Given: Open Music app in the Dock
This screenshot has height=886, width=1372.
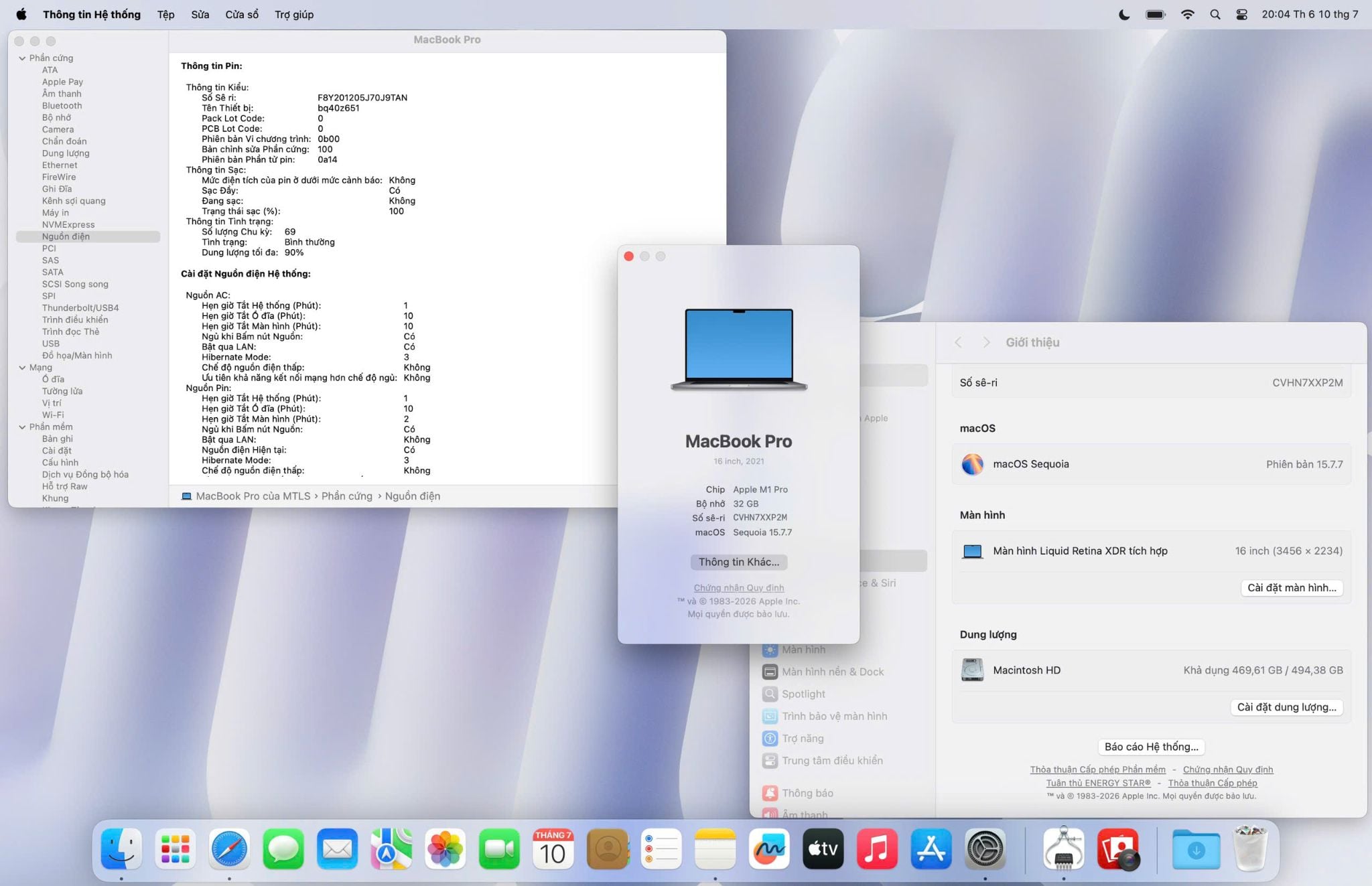Looking at the screenshot, I should tap(877, 848).
